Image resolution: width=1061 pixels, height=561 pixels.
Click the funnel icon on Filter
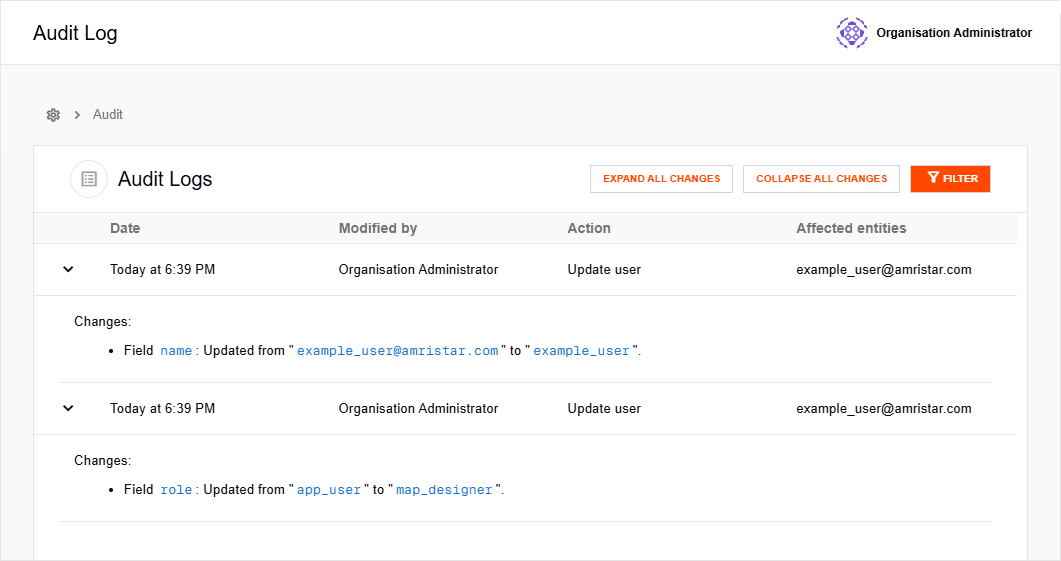(x=933, y=178)
